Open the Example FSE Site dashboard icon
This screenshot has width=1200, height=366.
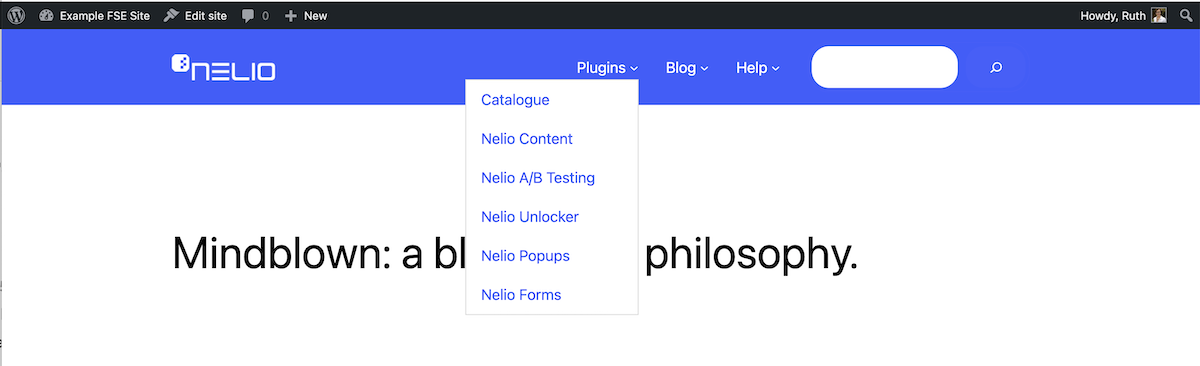pos(46,15)
